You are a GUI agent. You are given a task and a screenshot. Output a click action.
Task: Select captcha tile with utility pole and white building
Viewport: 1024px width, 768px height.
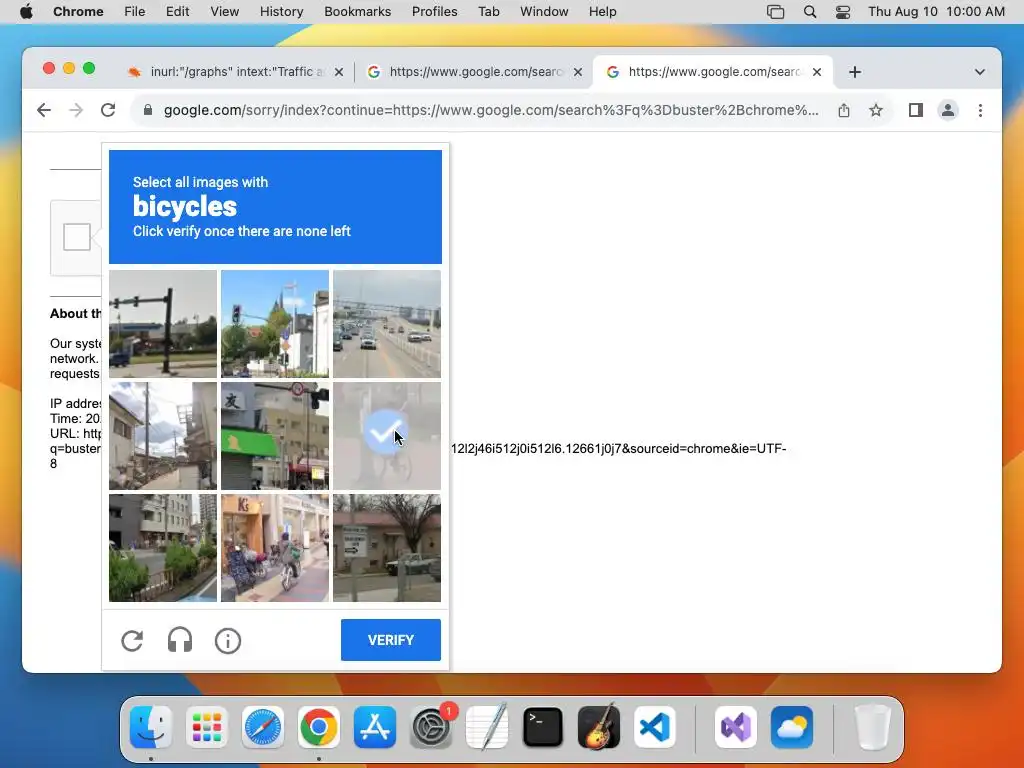163,436
